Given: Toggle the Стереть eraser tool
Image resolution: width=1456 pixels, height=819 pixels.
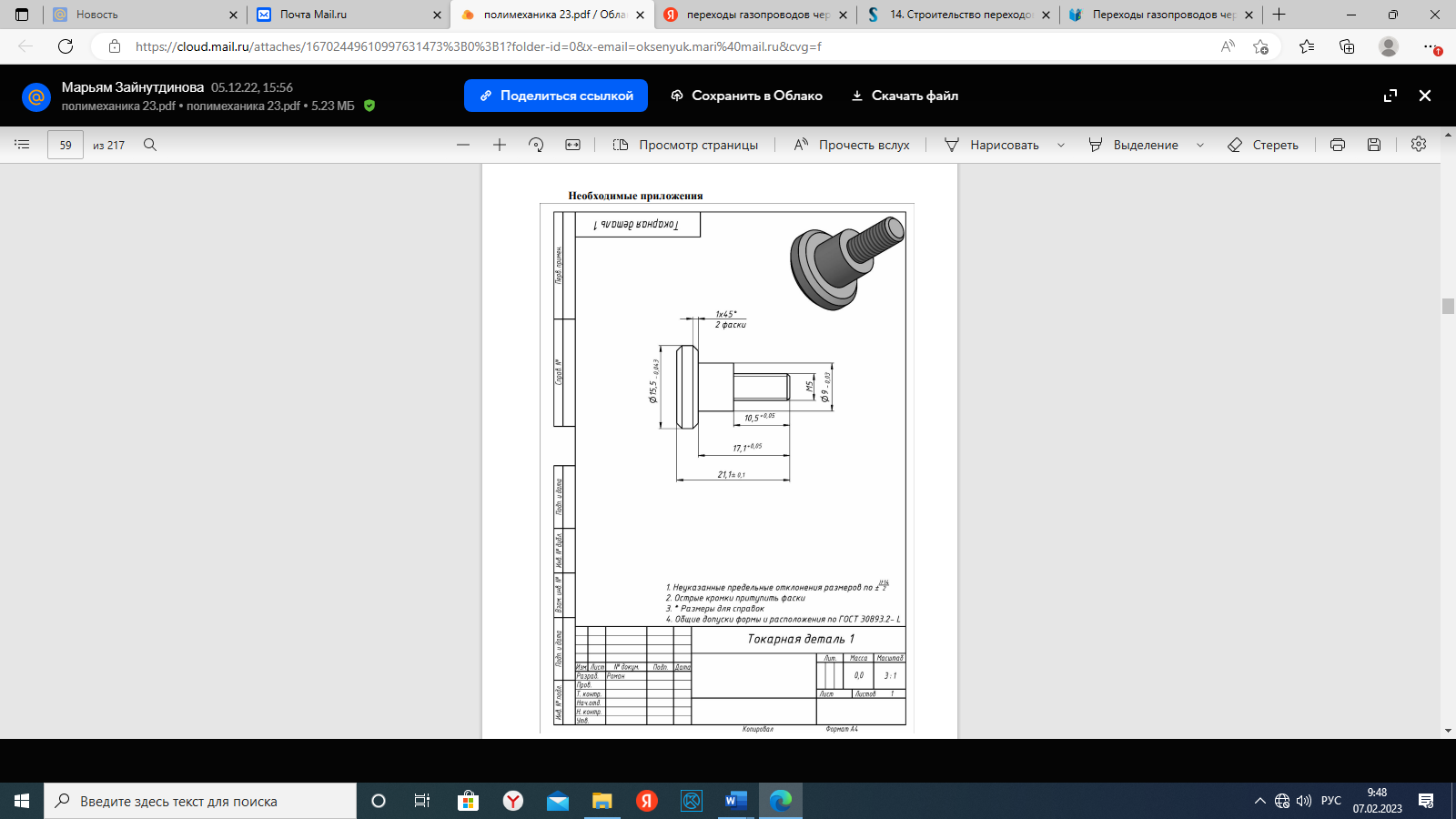Looking at the screenshot, I should point(1263,145).
